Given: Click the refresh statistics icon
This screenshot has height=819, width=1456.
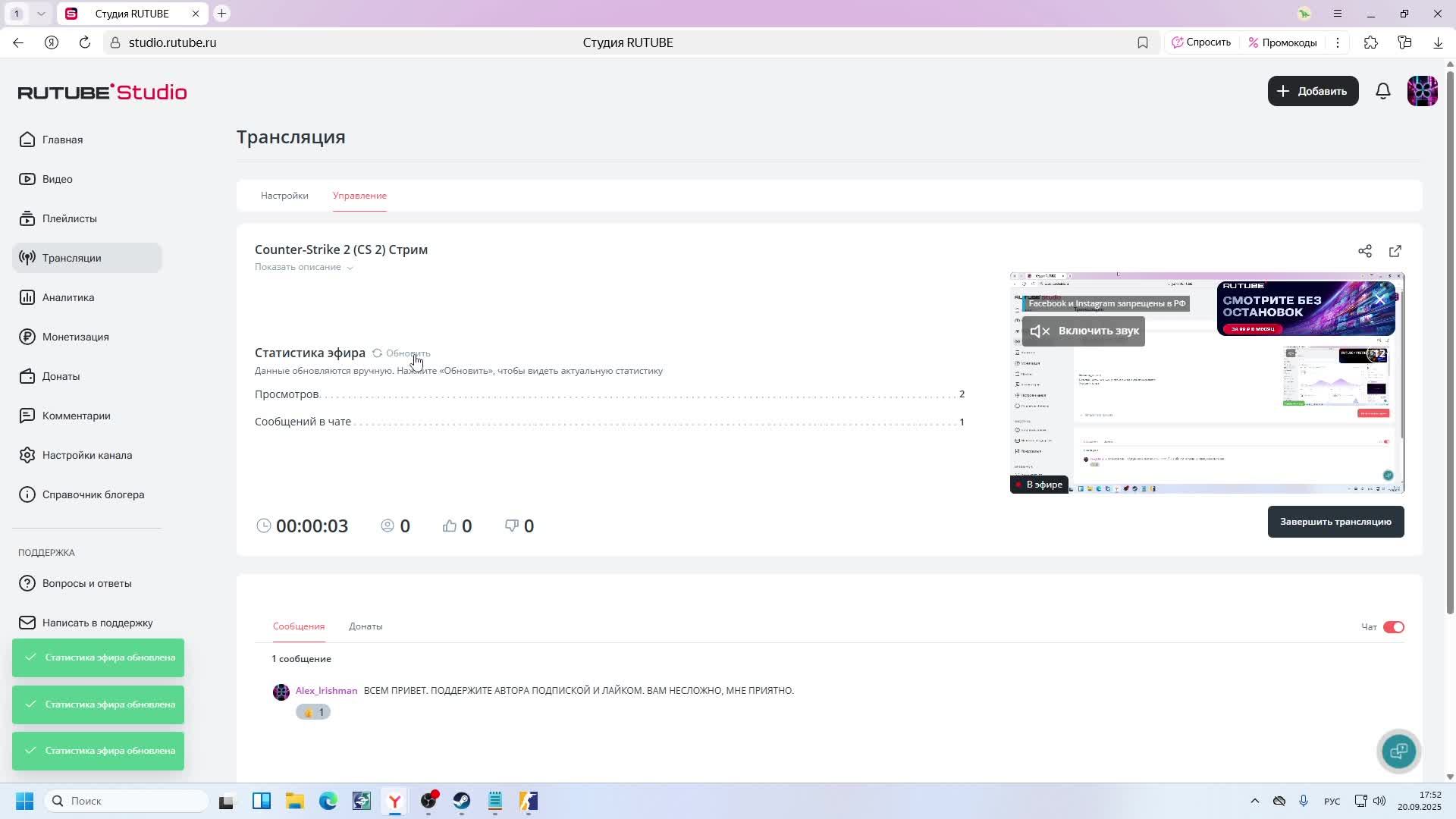Looking at the screenshot, I should (x=377, y=353).
